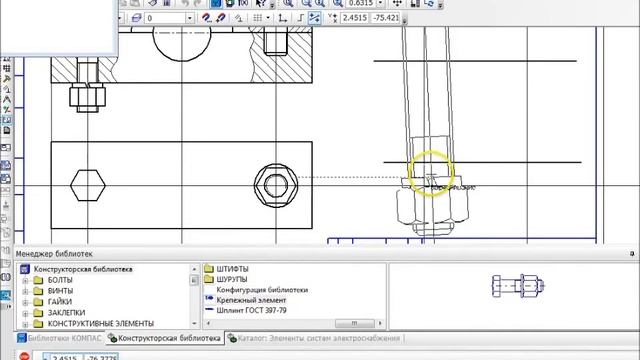Toggle the highlighted rounding mode icon
This screenshot has height=360, width=640.
click(x=314, y=18)
